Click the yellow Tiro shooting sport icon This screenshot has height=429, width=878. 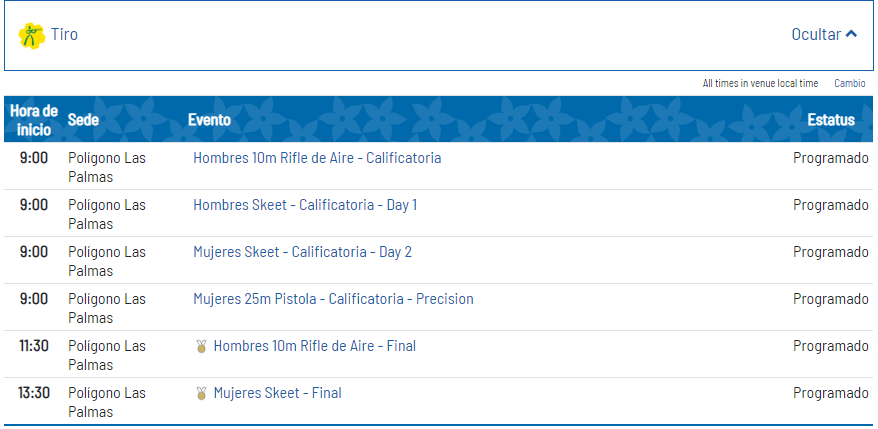click(x=32, y=35)
